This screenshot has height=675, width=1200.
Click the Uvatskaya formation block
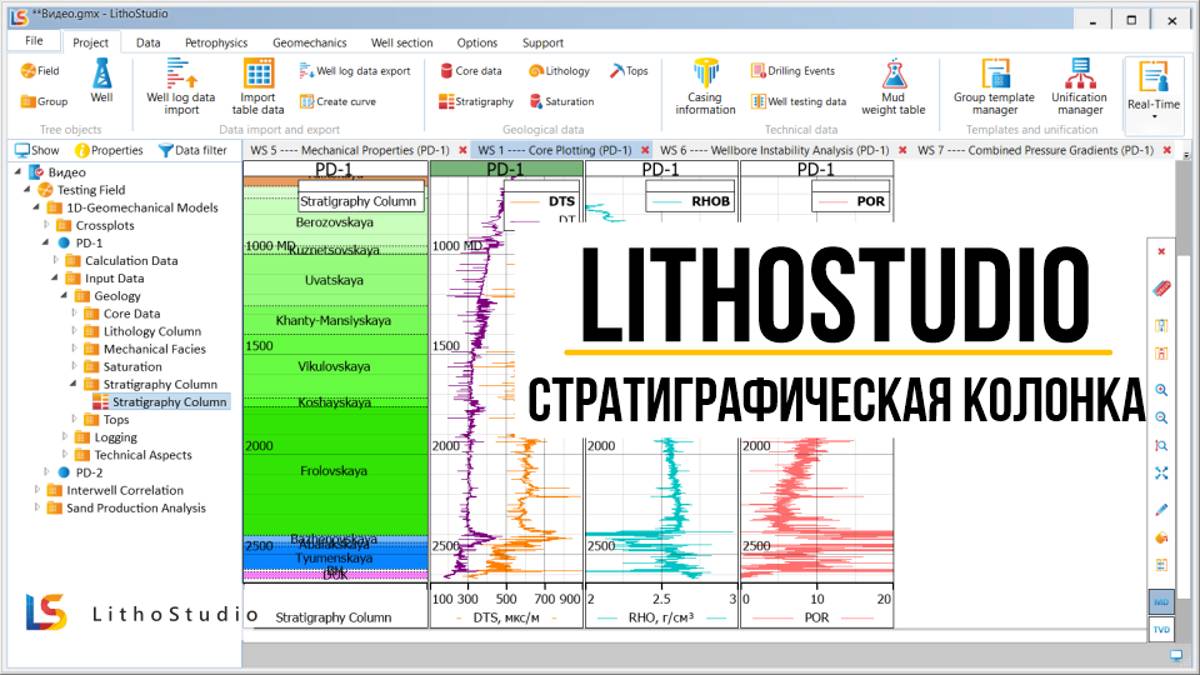click(x=335, y=280)
